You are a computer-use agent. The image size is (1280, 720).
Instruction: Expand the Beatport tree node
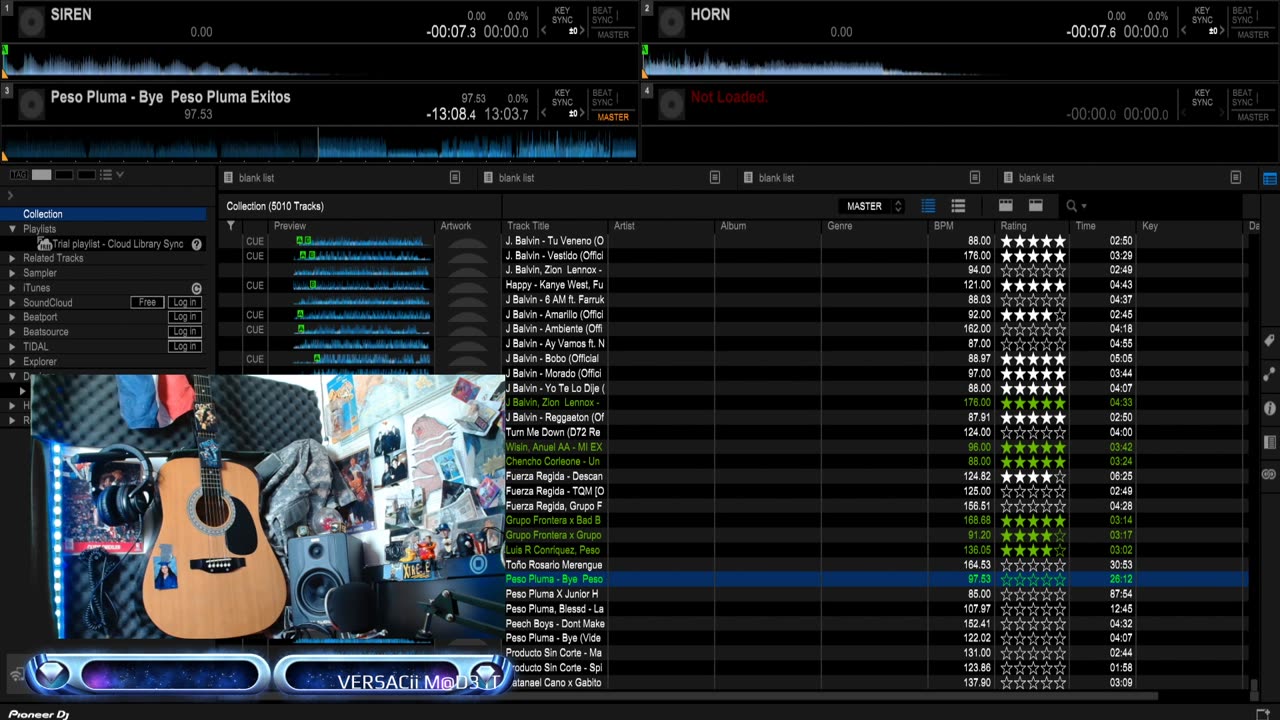click(12, 317)
